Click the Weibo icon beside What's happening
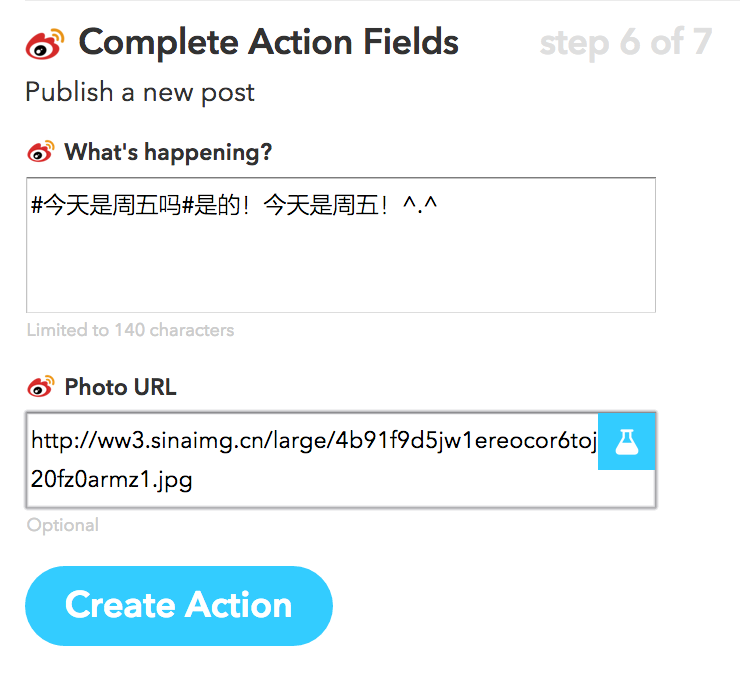Screen dimensions: 740x680 pyautogui.click(x=40, y=152)
